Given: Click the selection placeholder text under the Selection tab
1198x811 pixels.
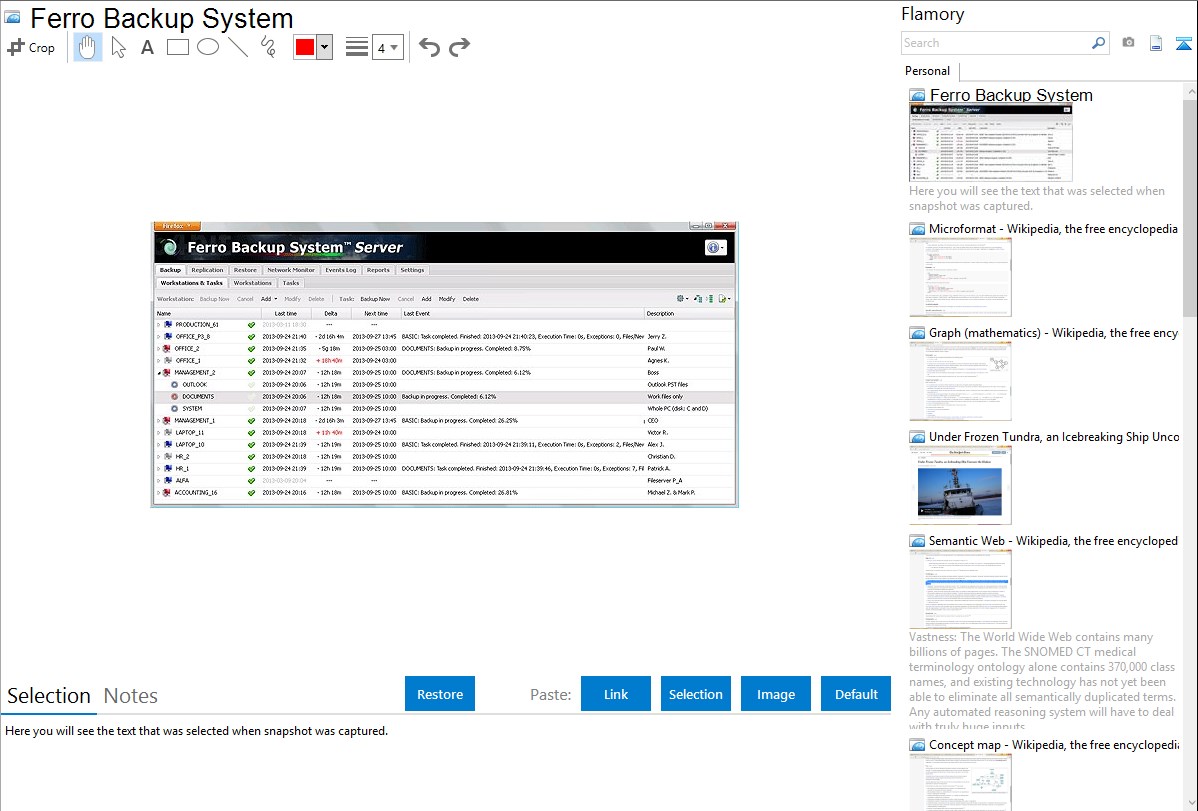Looking at the screenshot, I should (196, 731).
